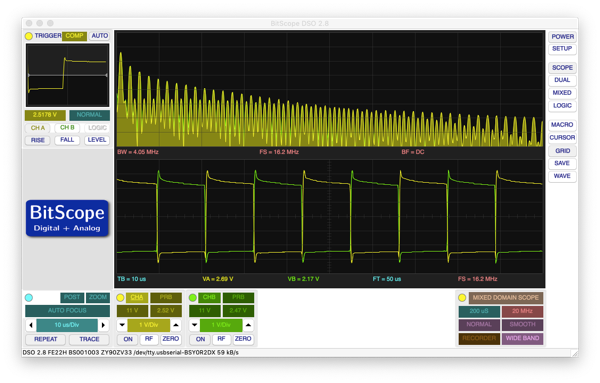Toggle the yellow trigger indicator light
This screenshot has height=383, width=600.
(x=29, y=36)
